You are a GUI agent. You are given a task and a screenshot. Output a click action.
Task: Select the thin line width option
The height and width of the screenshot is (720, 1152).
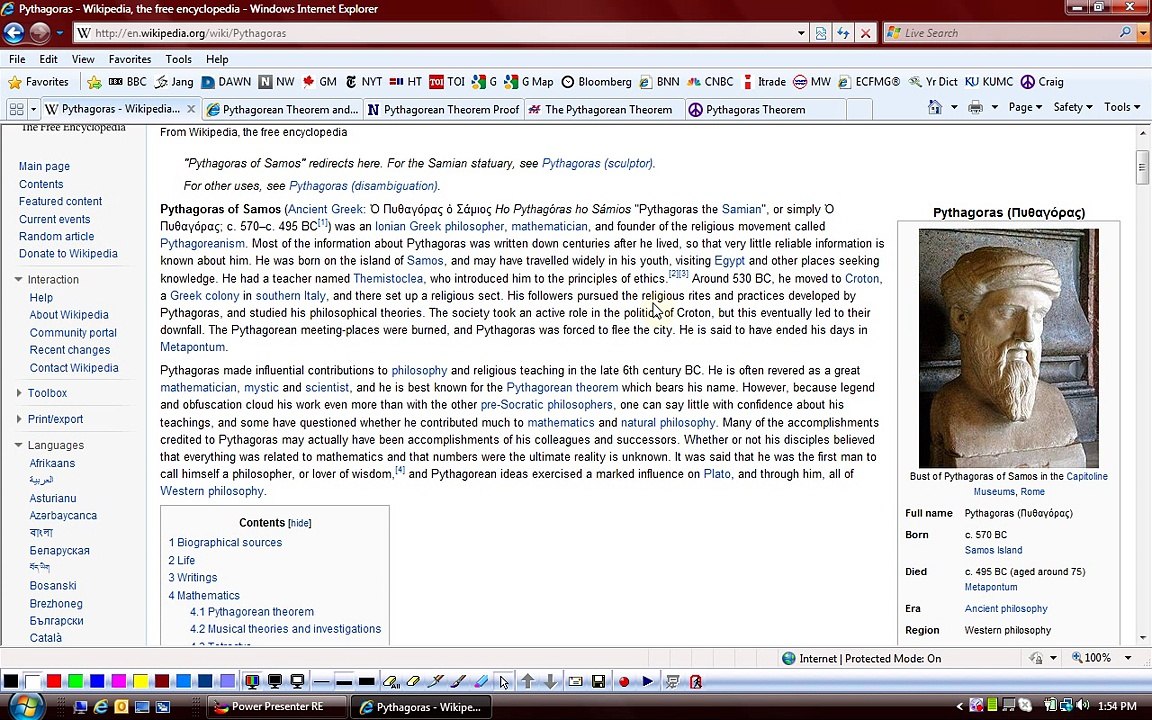321,682
